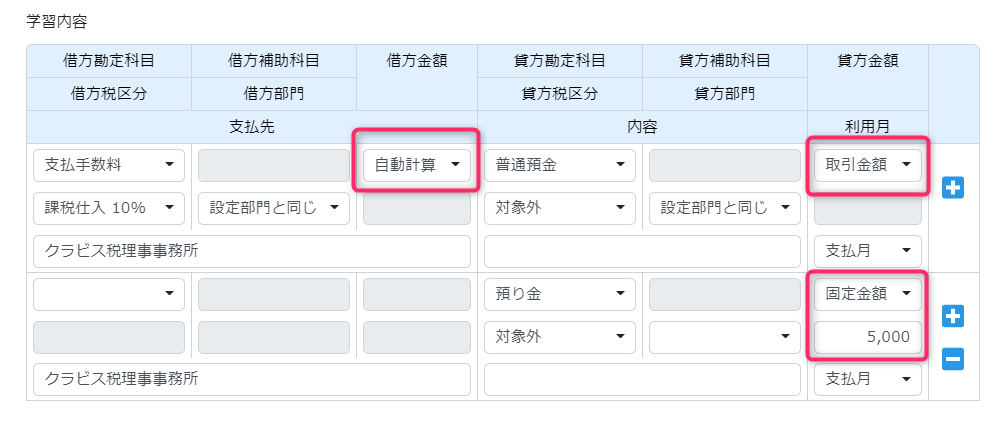The height and width of the screenshot is (426, 1005).
Task: Open the 固定金額 amount type dropdown
Action: click(868, 294)
